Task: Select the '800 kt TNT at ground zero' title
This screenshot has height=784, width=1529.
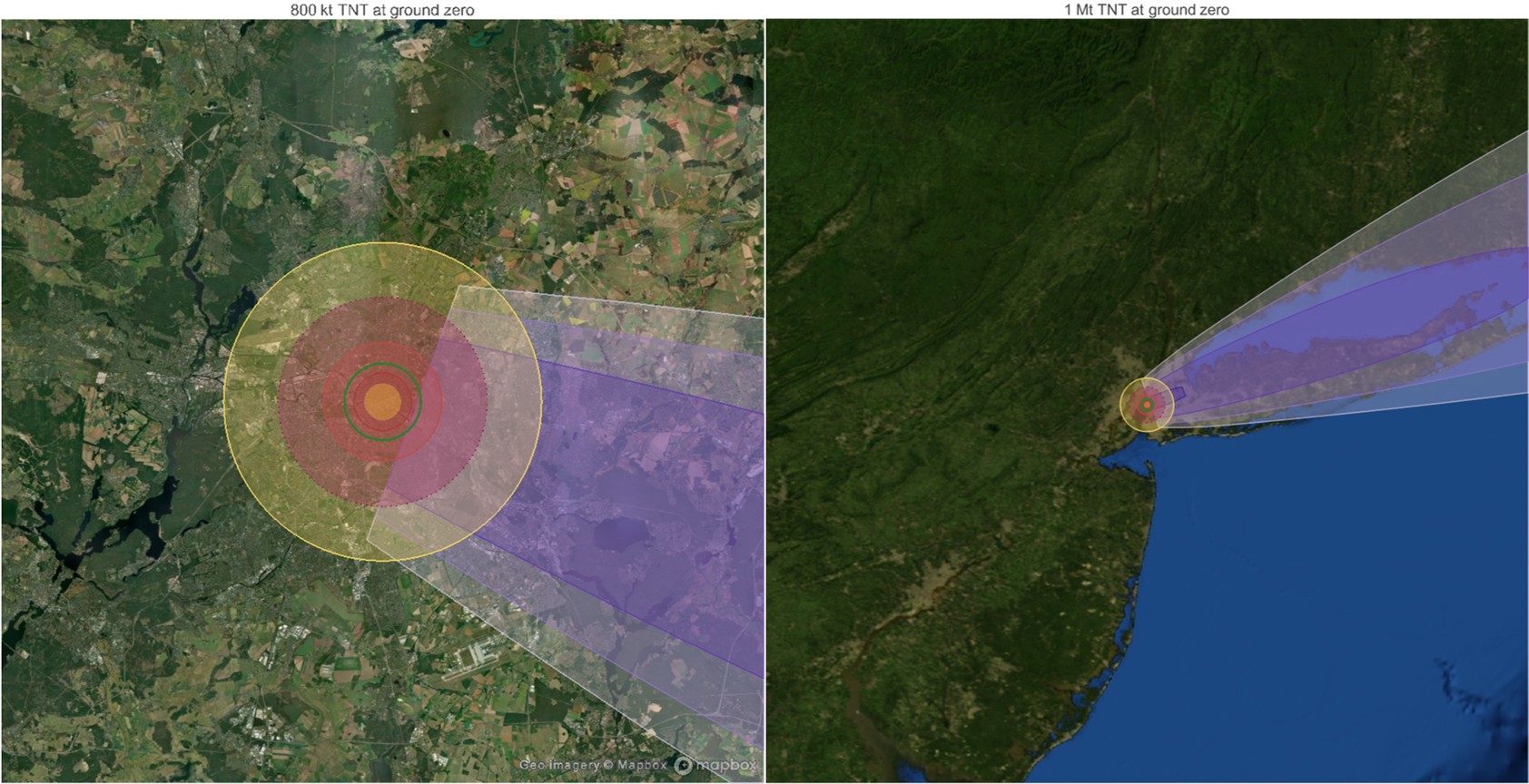Action: [382, 10]
